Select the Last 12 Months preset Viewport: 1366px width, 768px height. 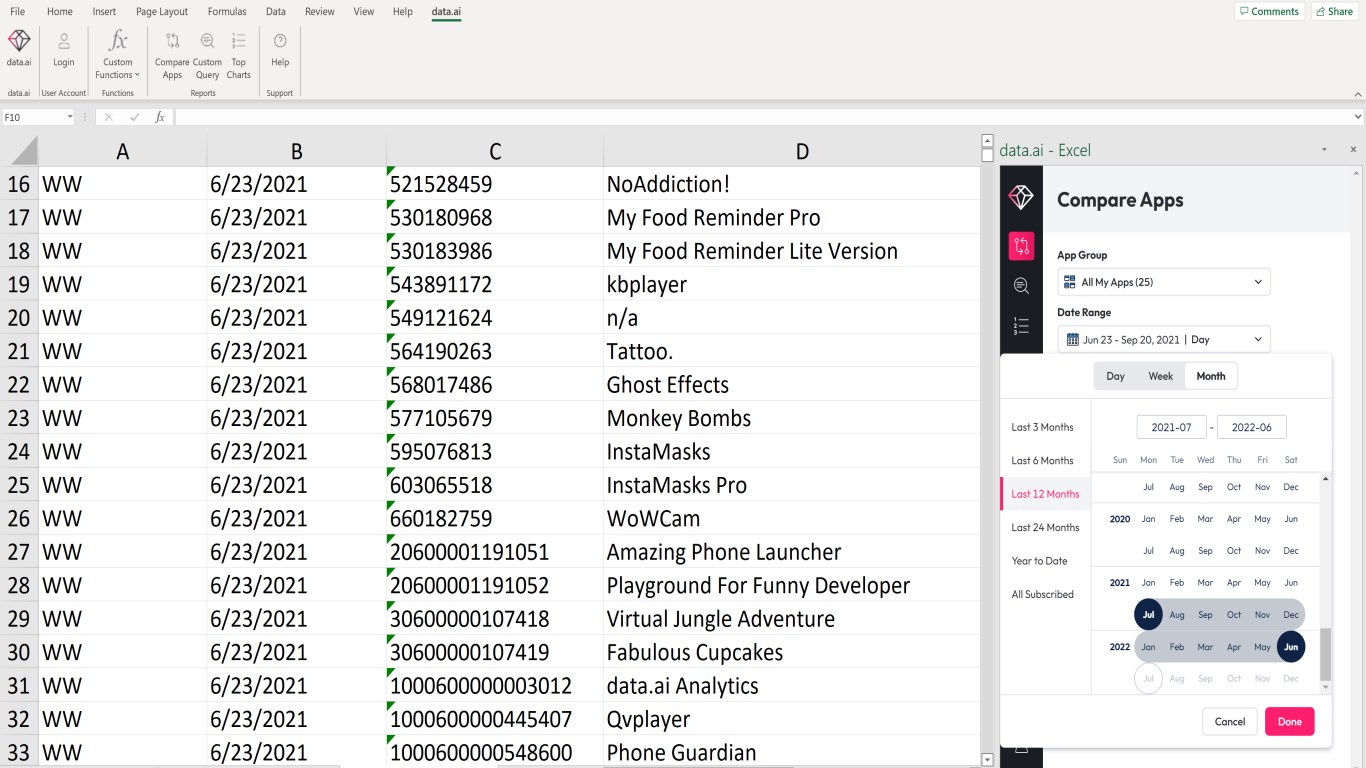click(1045, 494)
